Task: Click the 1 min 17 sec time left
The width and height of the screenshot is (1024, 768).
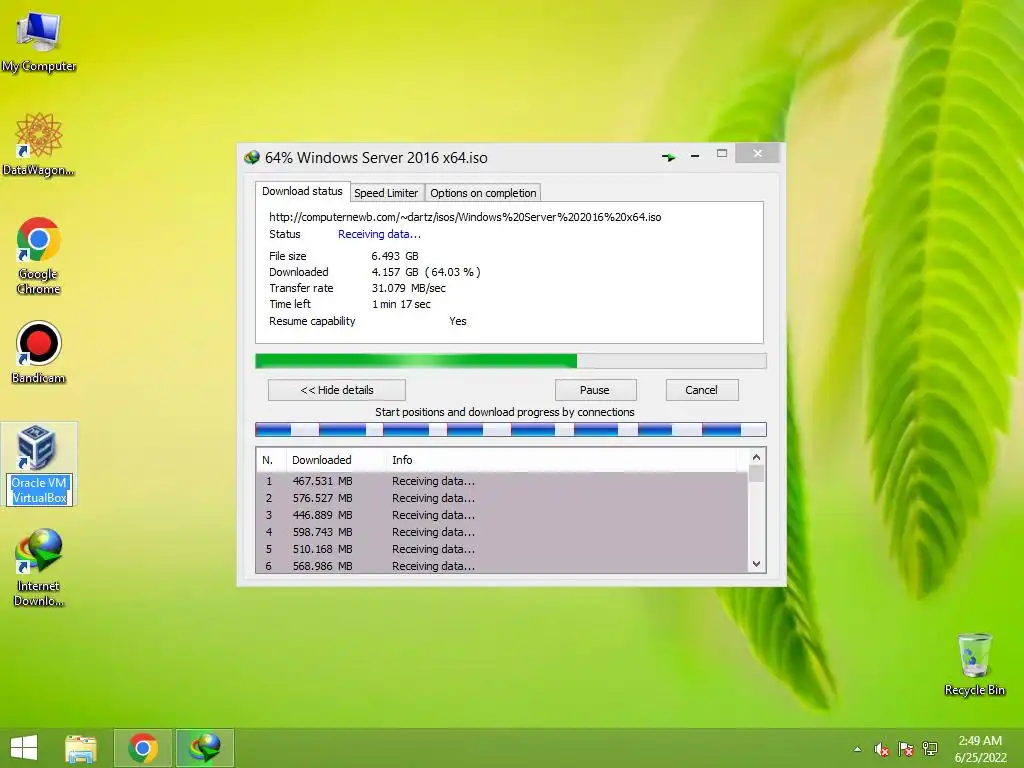Action: (x=401, y=304)
